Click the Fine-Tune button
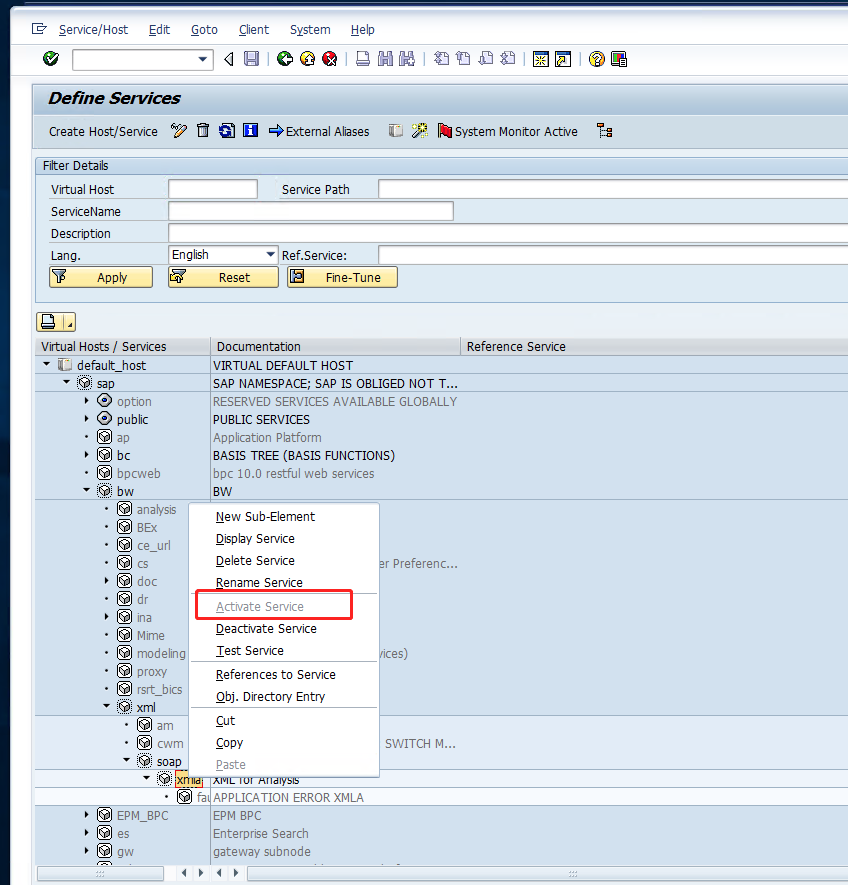This screenshot has width=848, height=885. pos(343,277)
